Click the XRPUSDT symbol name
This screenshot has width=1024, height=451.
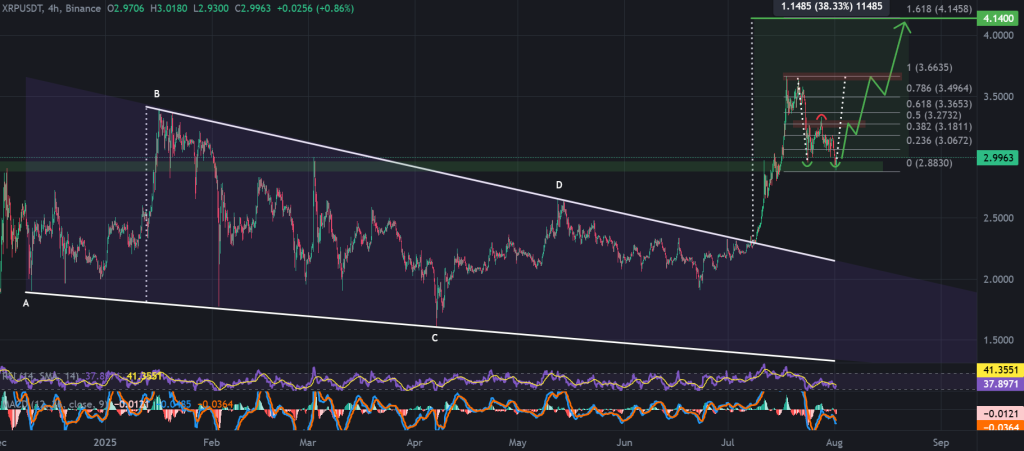[x=22, y=8]
